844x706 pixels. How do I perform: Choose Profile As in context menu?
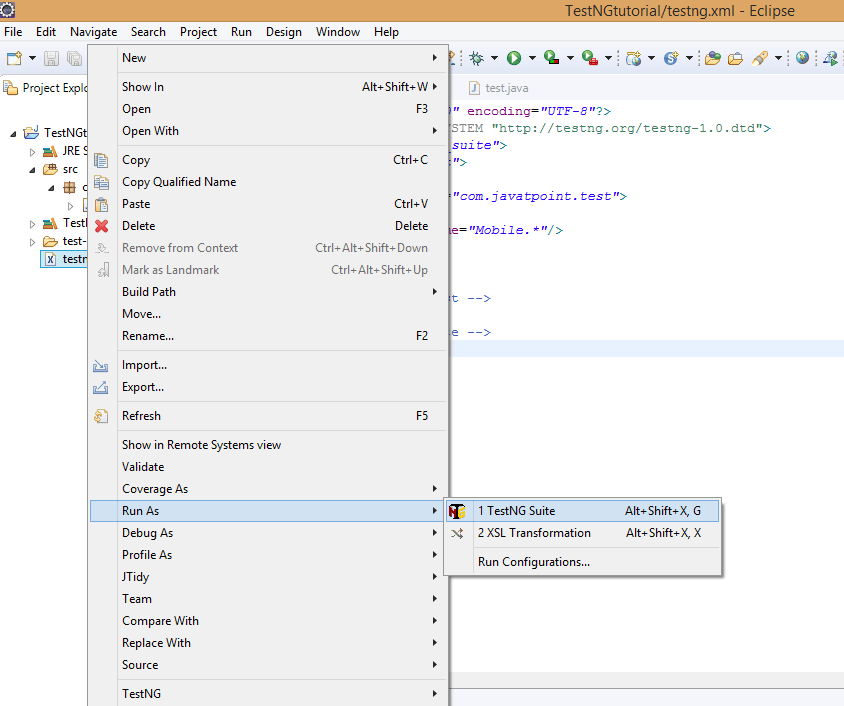coord(268,555)
